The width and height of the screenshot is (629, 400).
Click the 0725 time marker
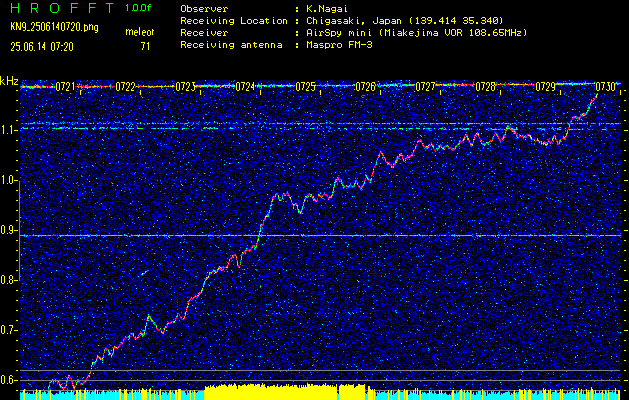pyautogui.click(x=305, y=87)
